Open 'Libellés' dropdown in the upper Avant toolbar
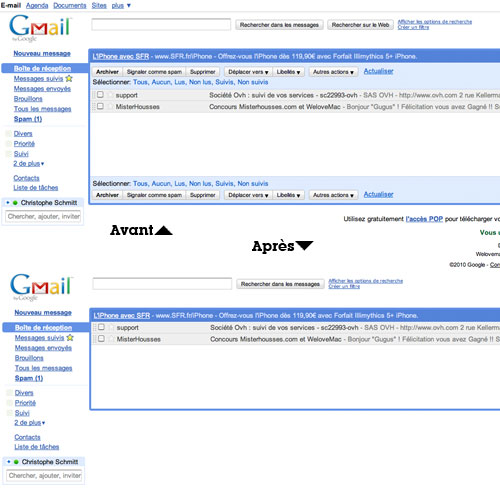Screen dimensions: 500x492 (x=288, y=72)
